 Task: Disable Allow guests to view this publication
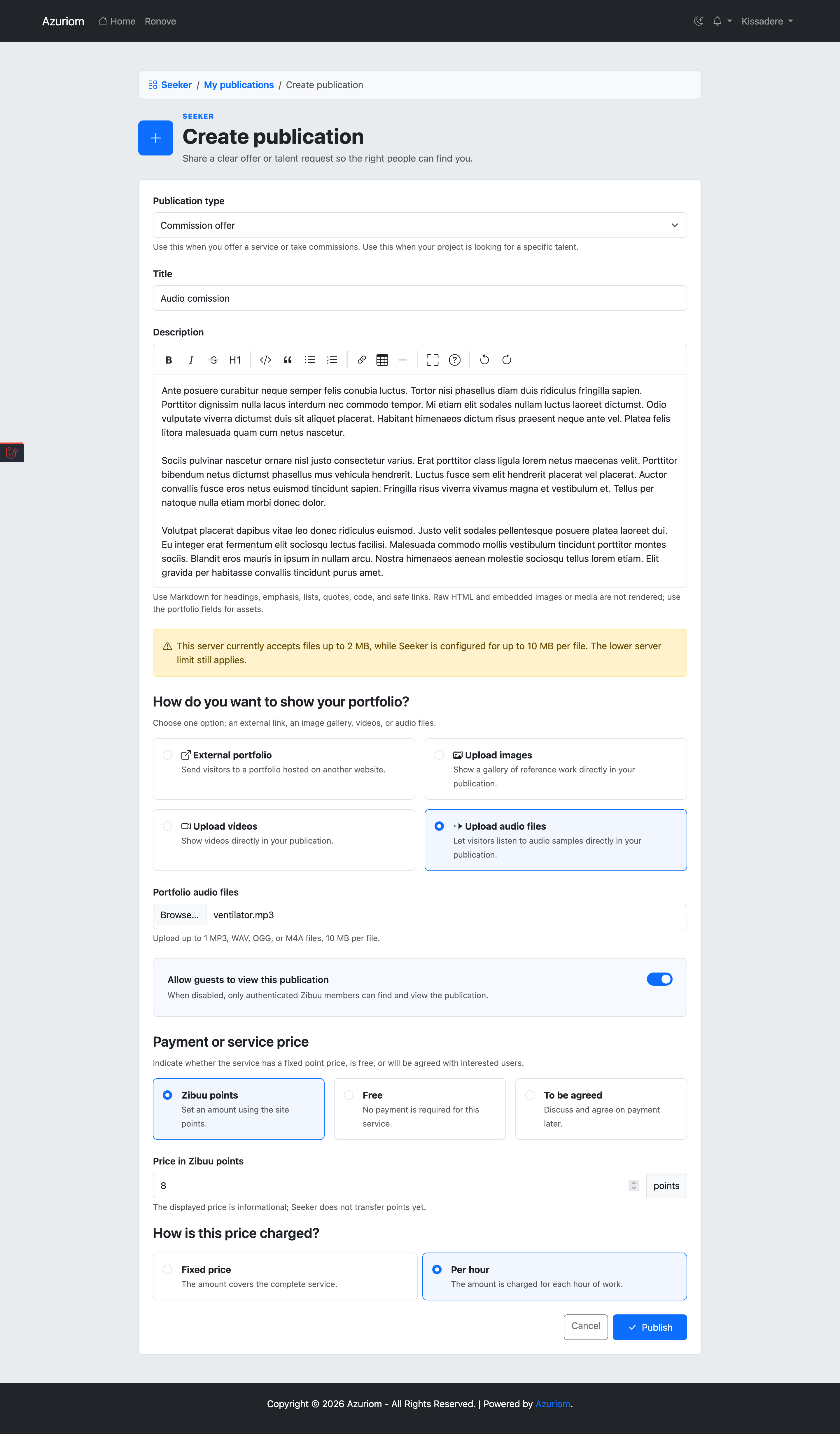[x=659, y=979]
